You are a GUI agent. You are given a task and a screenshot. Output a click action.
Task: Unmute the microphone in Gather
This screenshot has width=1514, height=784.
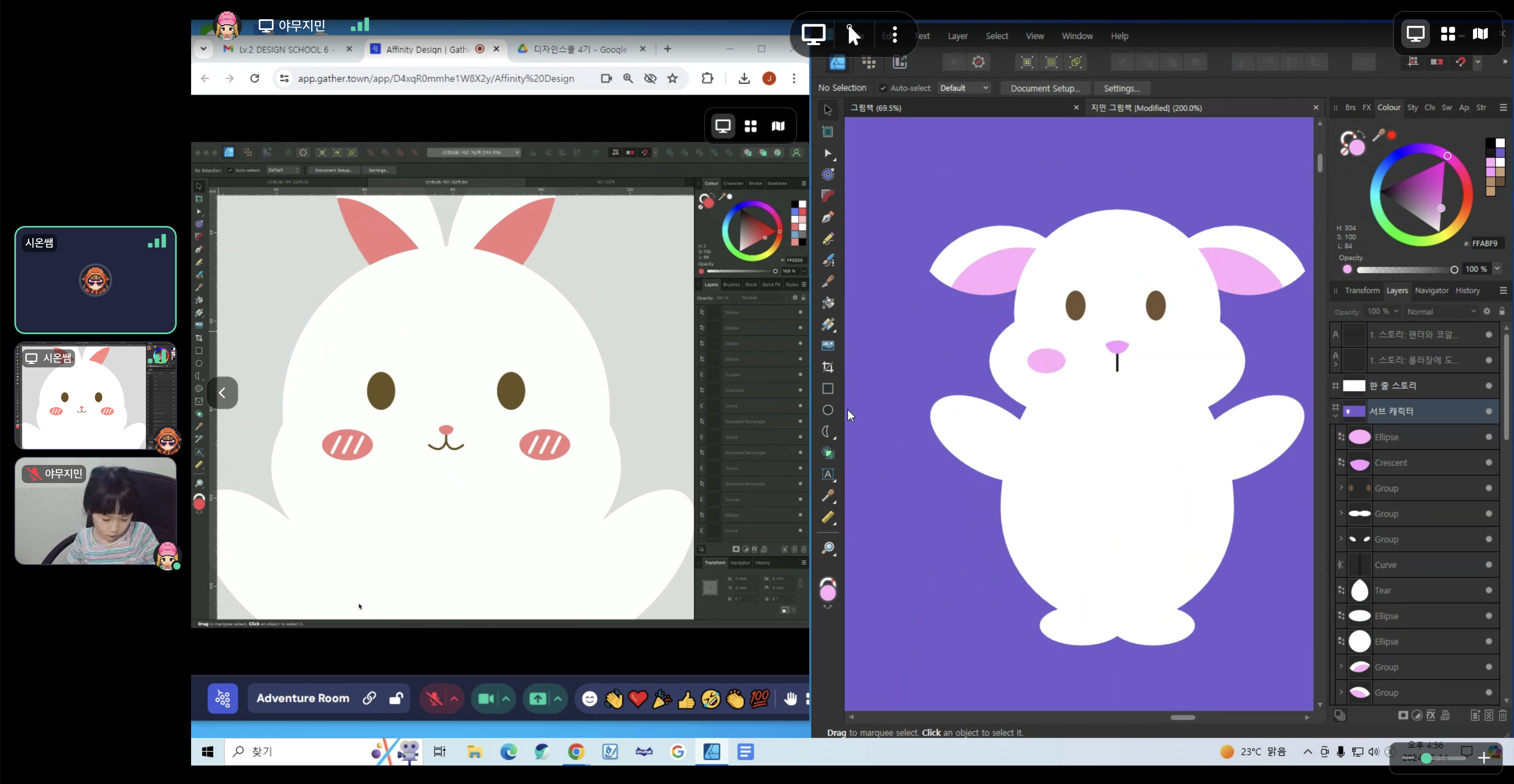coord(434,698)
